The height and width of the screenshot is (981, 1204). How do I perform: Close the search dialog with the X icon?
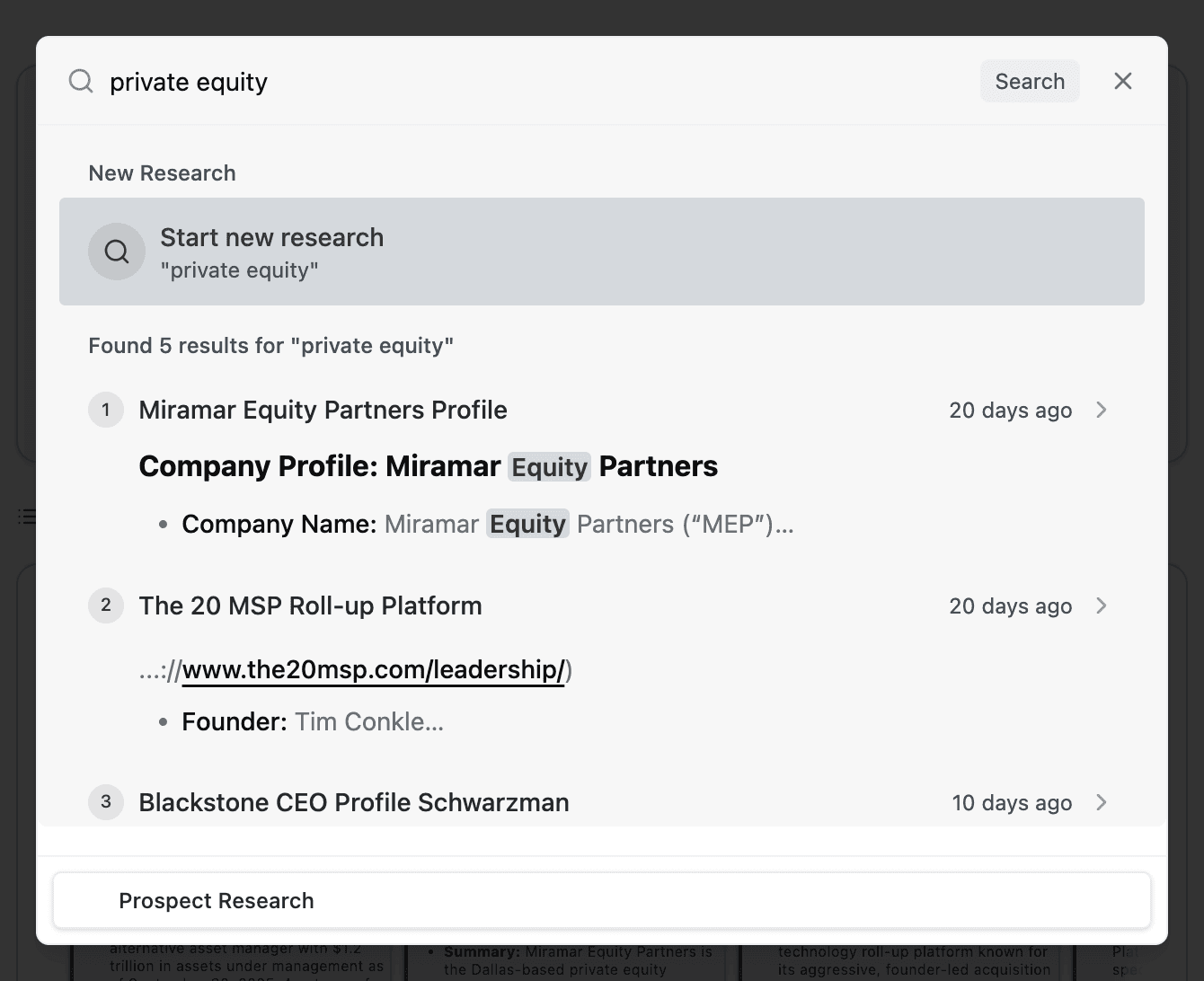click(x=1122, y=81)
